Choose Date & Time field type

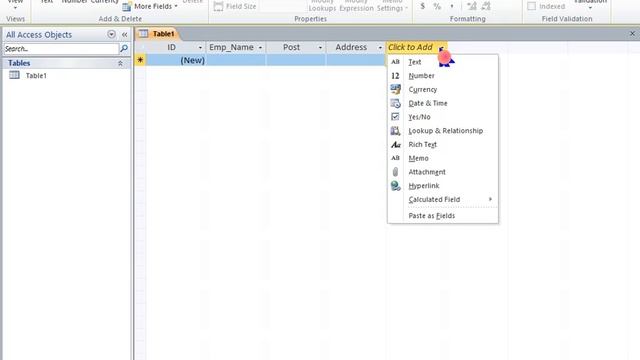pyautogui.click(x=443, y=103)
